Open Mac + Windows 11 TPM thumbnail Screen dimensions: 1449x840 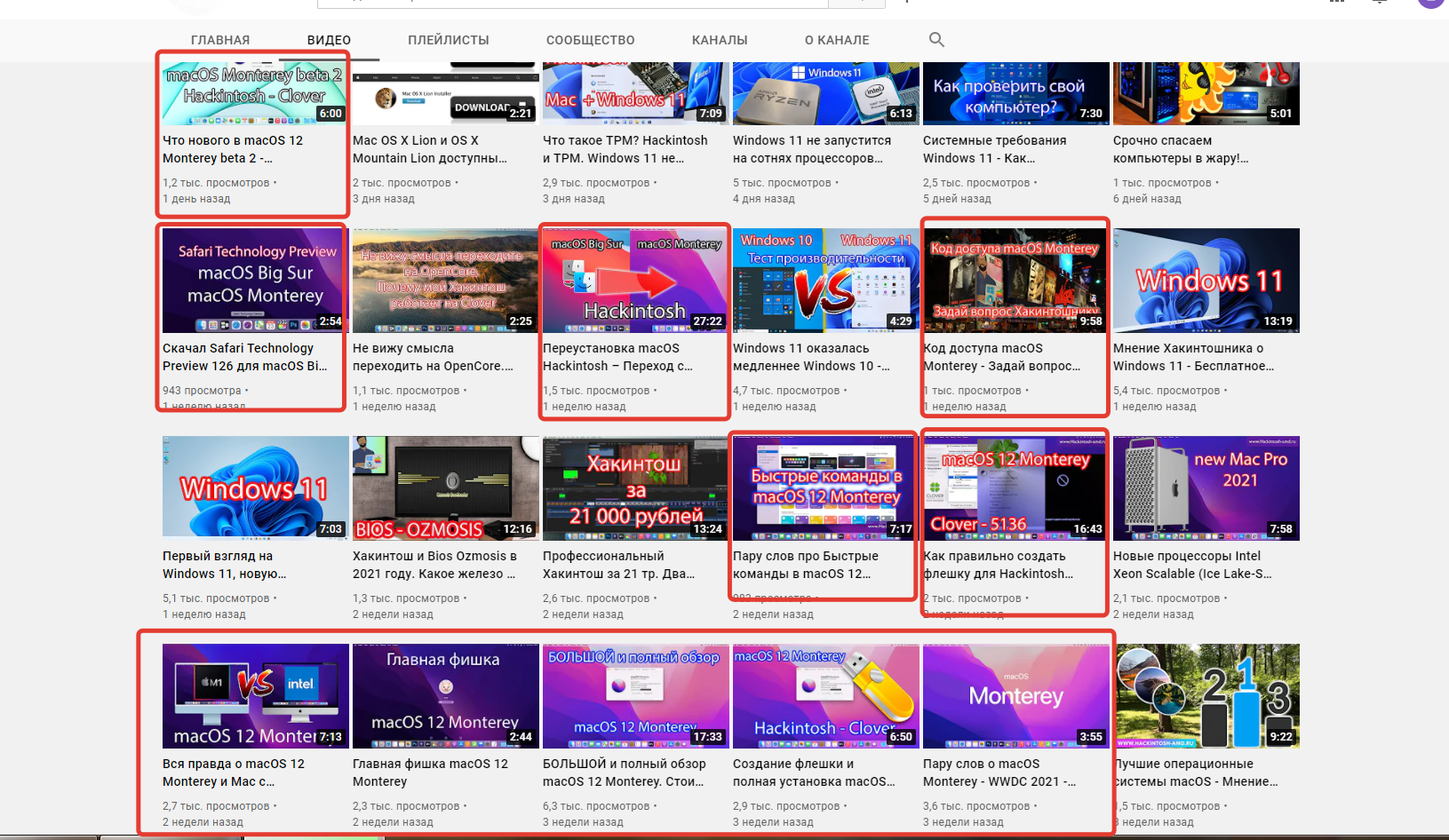coord(636,93)
